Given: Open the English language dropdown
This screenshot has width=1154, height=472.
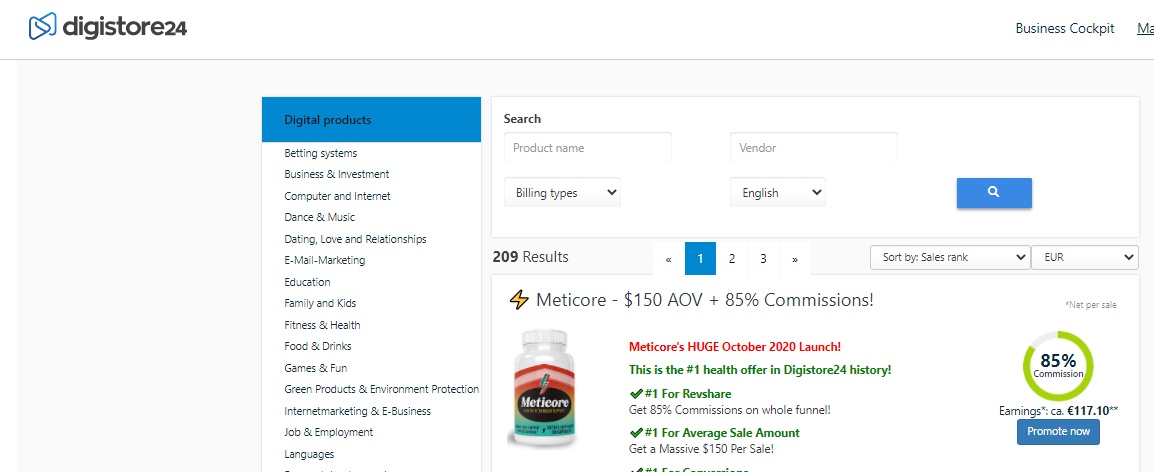Looking at the screenshot, I should coord(777,192).
